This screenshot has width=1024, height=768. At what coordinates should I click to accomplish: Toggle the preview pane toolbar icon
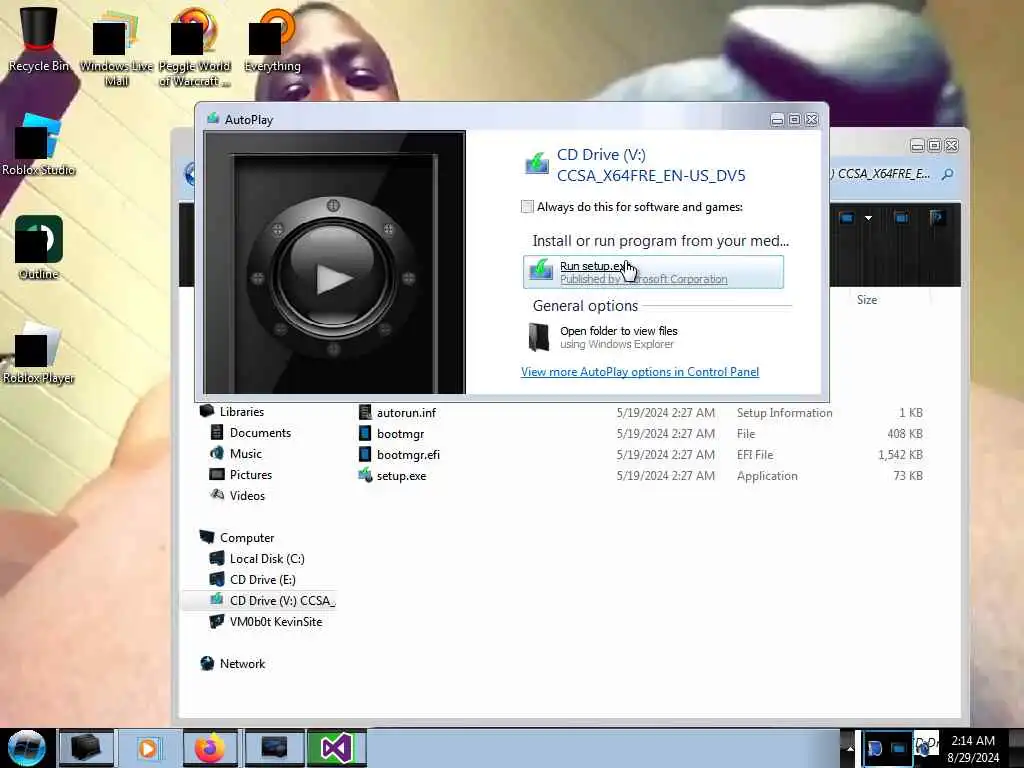point(901,217)
